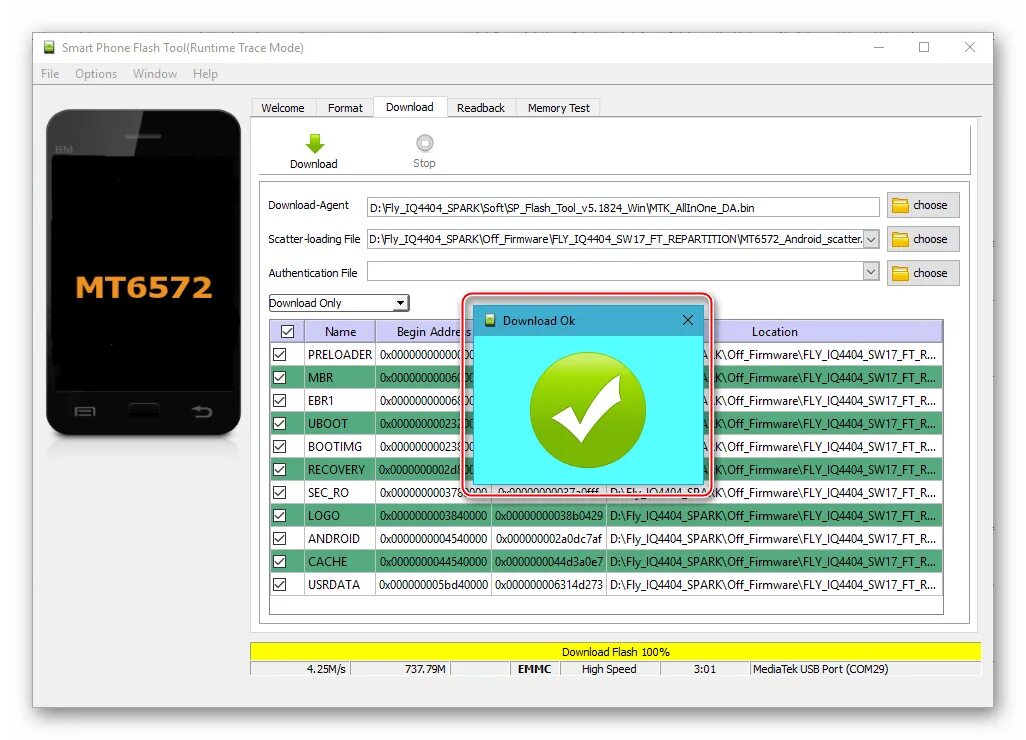Image resolution: width=1026 pixels, height=740 pixels.
Task: Select the EBR1 row name
Action: [321, 400]
